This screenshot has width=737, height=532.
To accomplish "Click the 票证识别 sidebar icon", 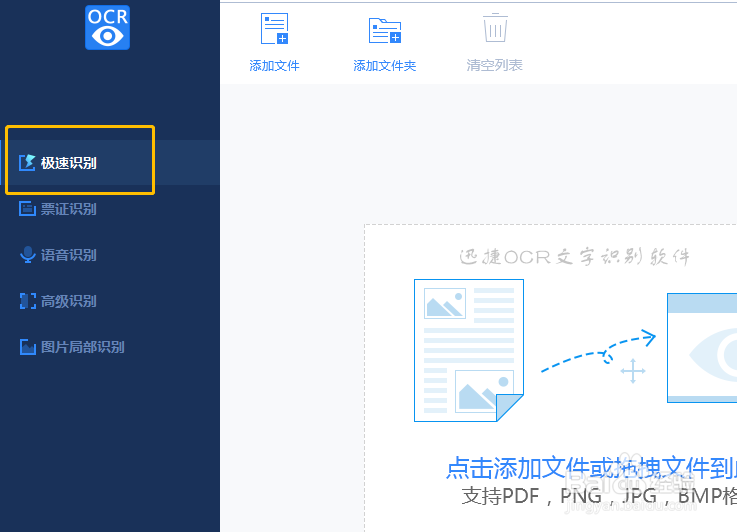I will [27, 209].
